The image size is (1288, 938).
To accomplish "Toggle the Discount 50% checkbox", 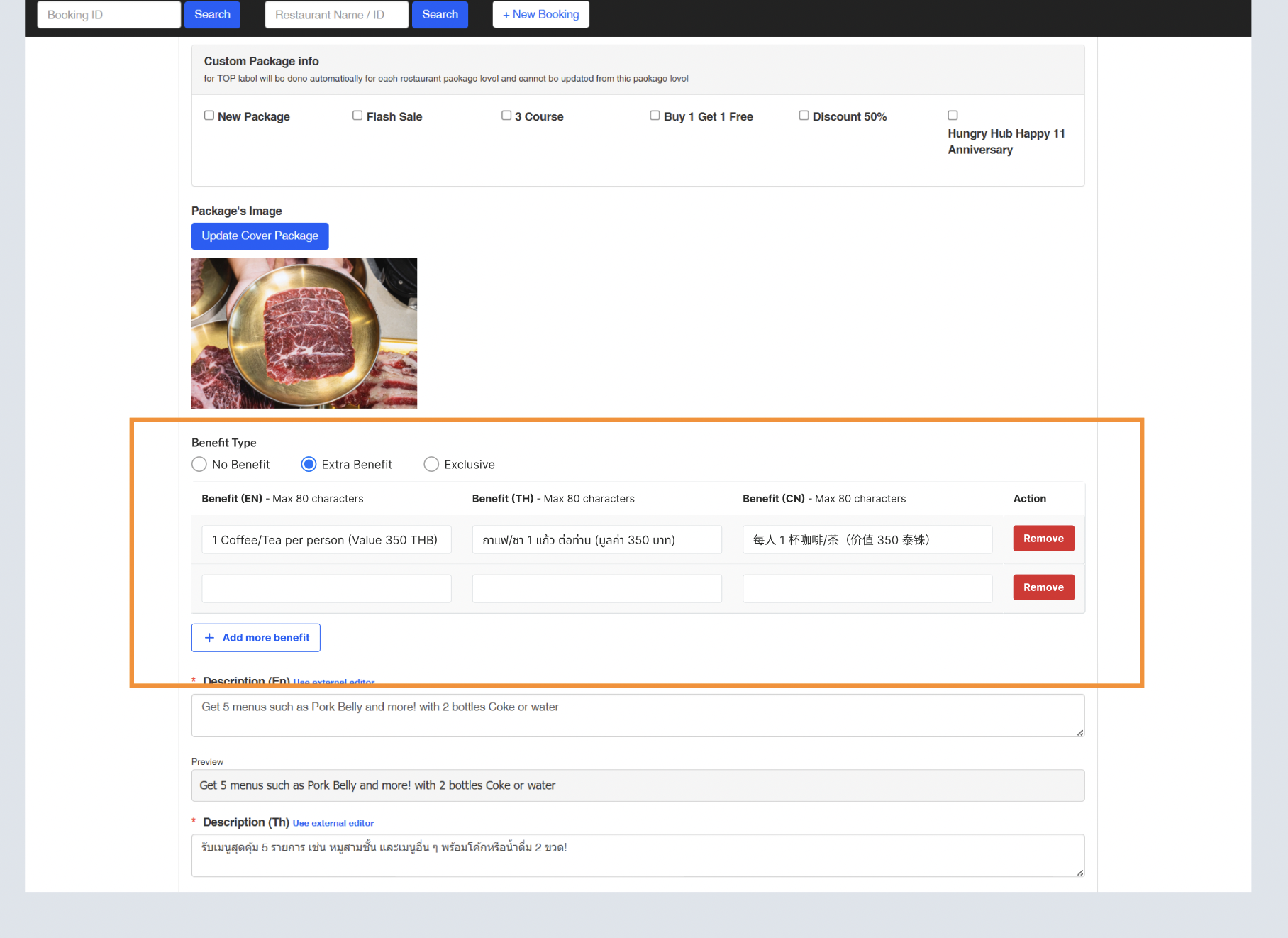I will pyautogui.click(x=804, y=116).
